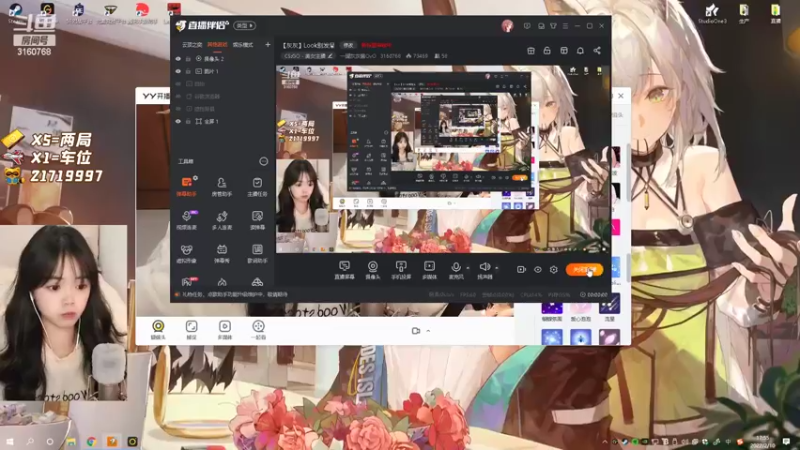Screen dimensions: 800x450
Task: Click the stream title 【灰灰】Look到发呆
Action: (309, 45)
